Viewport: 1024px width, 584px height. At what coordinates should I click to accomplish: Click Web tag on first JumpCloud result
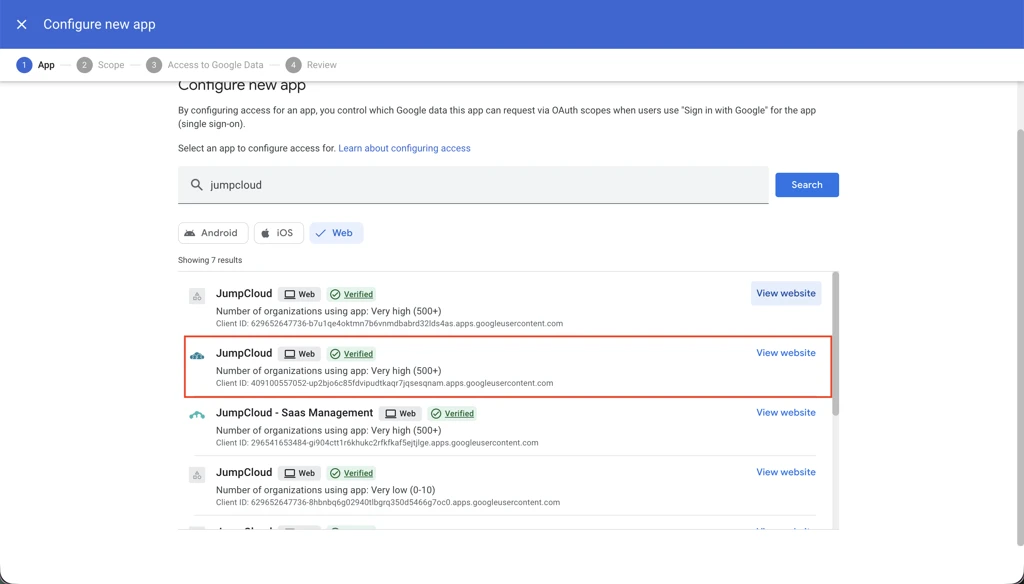pyautogui.click(x=299, y=294)
